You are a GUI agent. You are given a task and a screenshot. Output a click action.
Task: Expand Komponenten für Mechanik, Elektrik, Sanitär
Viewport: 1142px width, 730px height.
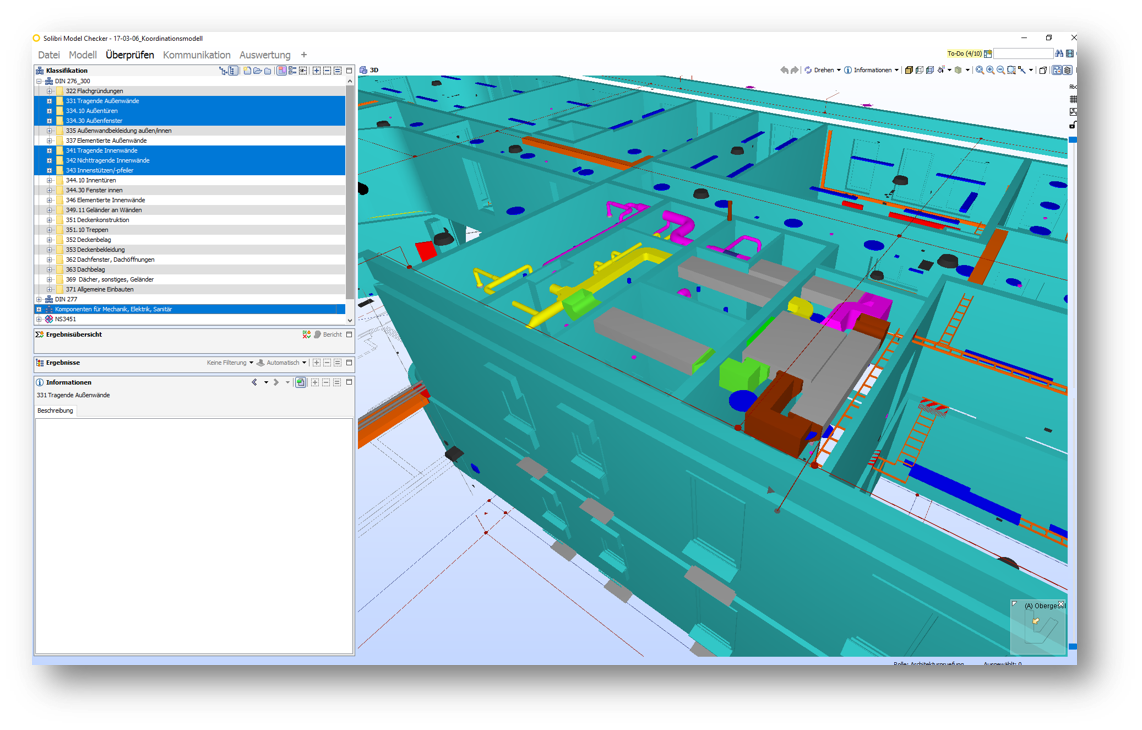pos(39,309)
